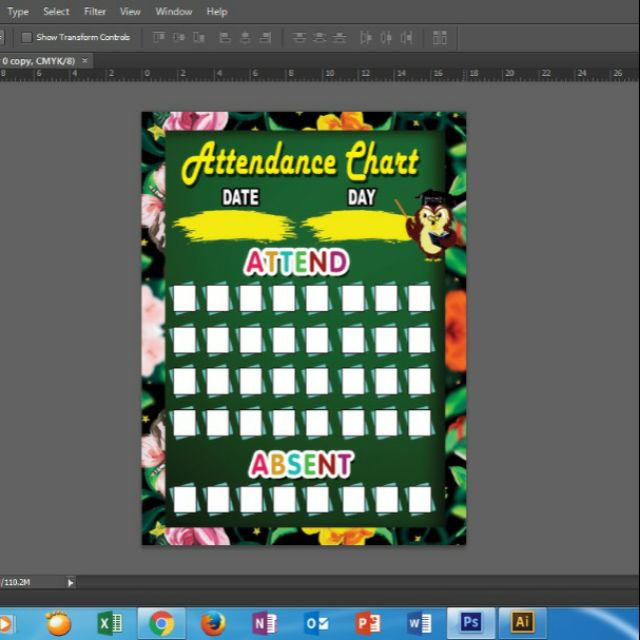Close the CMYK/8 document tab
Viewport: 640px width, 640px height.
pos(85,61)
